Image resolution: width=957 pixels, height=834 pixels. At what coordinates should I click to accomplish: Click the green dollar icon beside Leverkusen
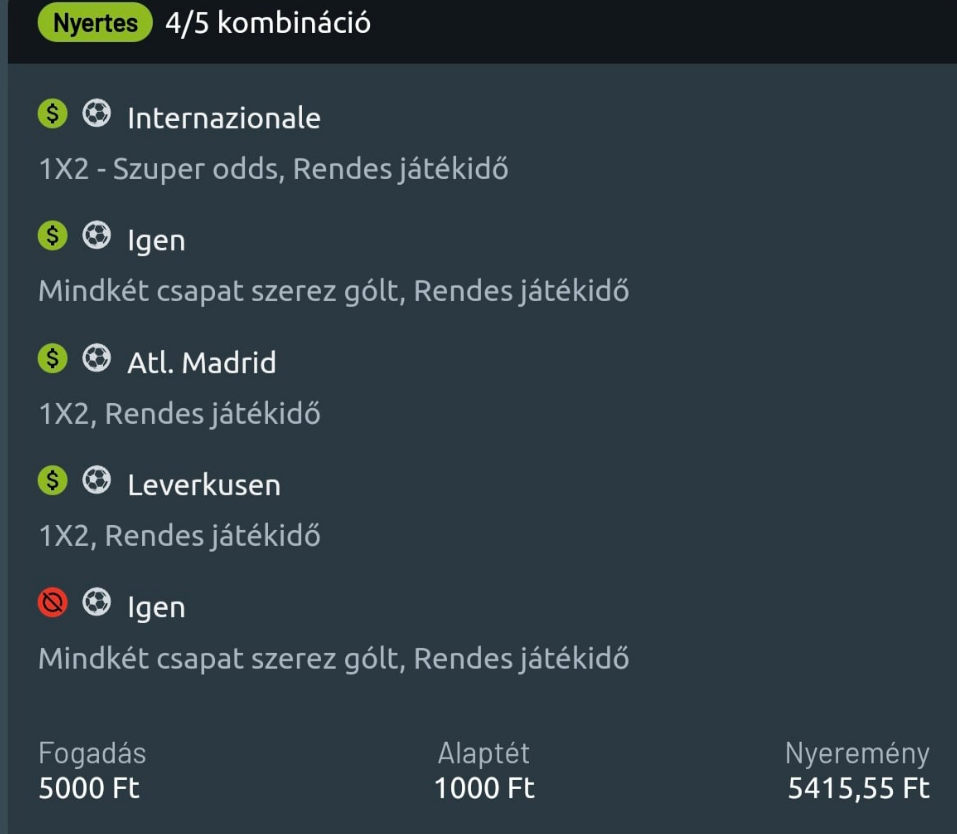(x=52, y=481)
